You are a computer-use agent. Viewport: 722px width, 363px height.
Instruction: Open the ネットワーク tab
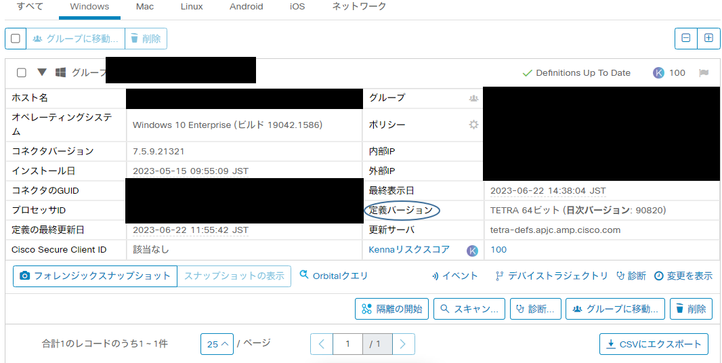[x=359, y=7]
